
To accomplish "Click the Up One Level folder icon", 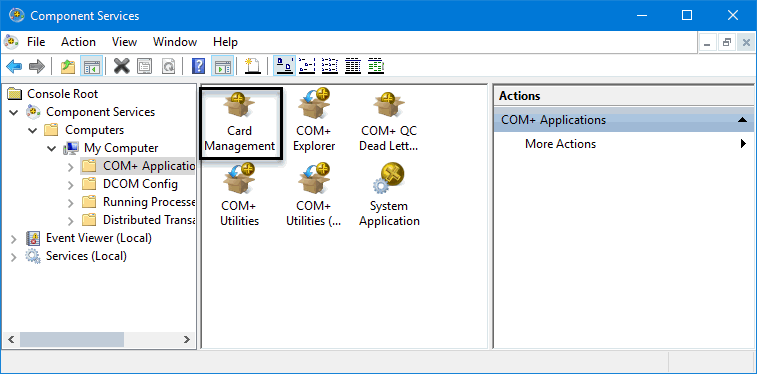I will [68, 66].
